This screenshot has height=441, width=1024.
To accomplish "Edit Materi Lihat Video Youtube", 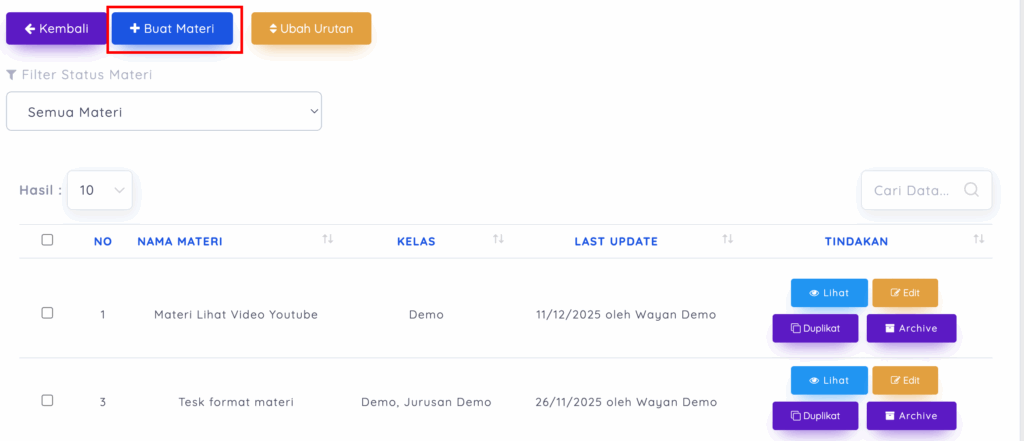I will (x=905, y=293).
